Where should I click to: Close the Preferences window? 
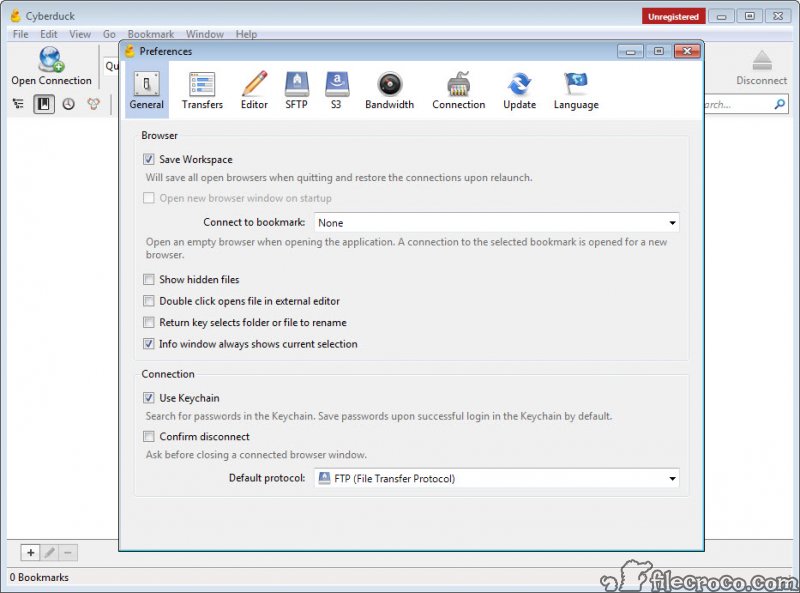click(687, 51)
